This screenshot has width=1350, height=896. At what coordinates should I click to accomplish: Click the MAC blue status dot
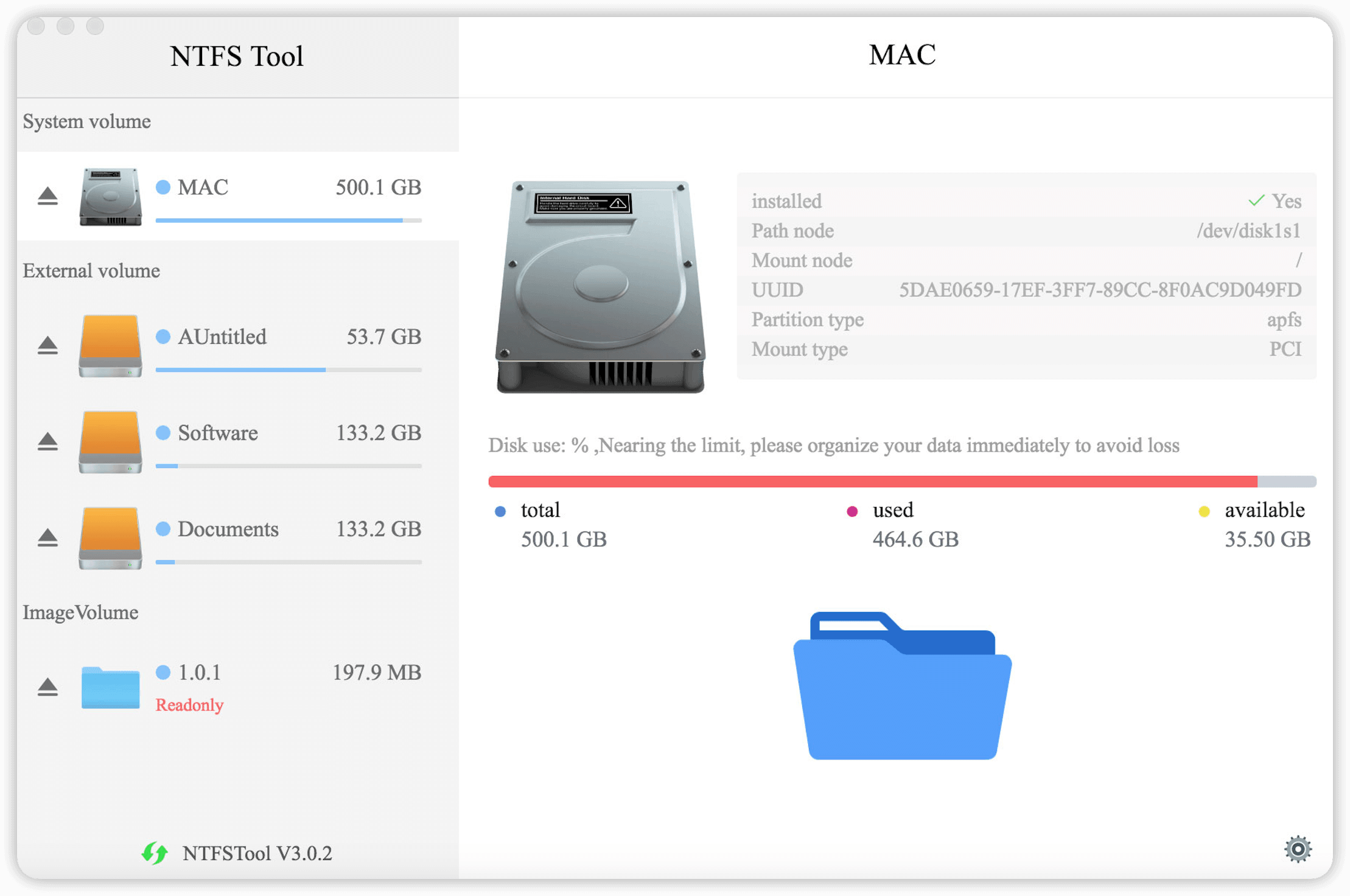point(163,187)
